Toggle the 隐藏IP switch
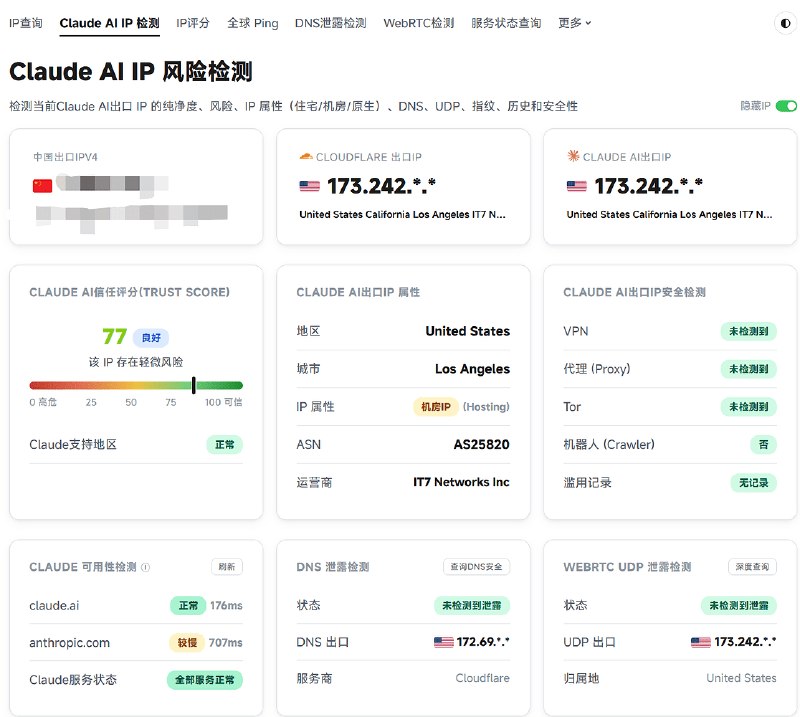Viewport: 800px width, 717px height. 786,106
